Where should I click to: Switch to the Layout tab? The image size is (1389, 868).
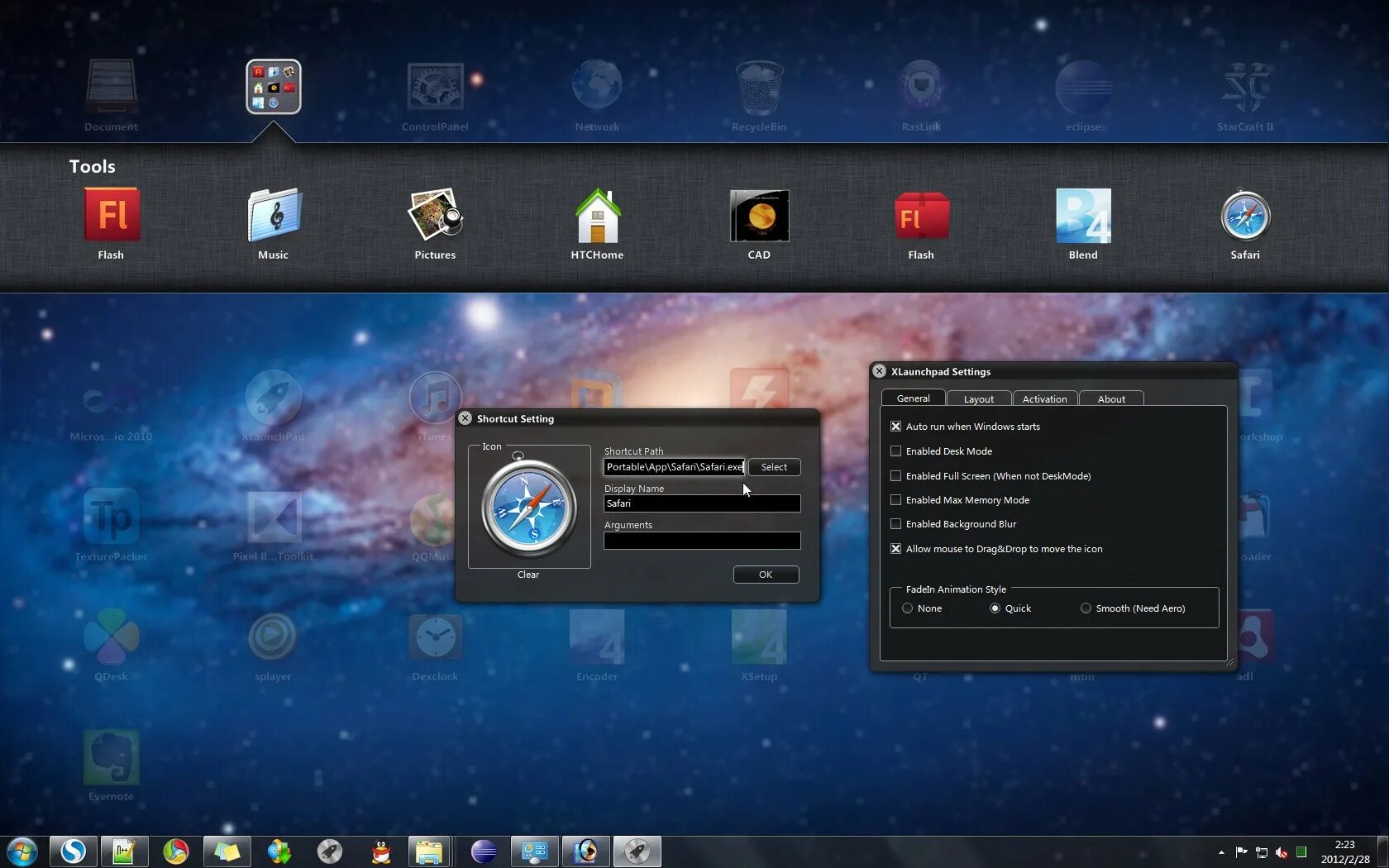coord(979,398)
